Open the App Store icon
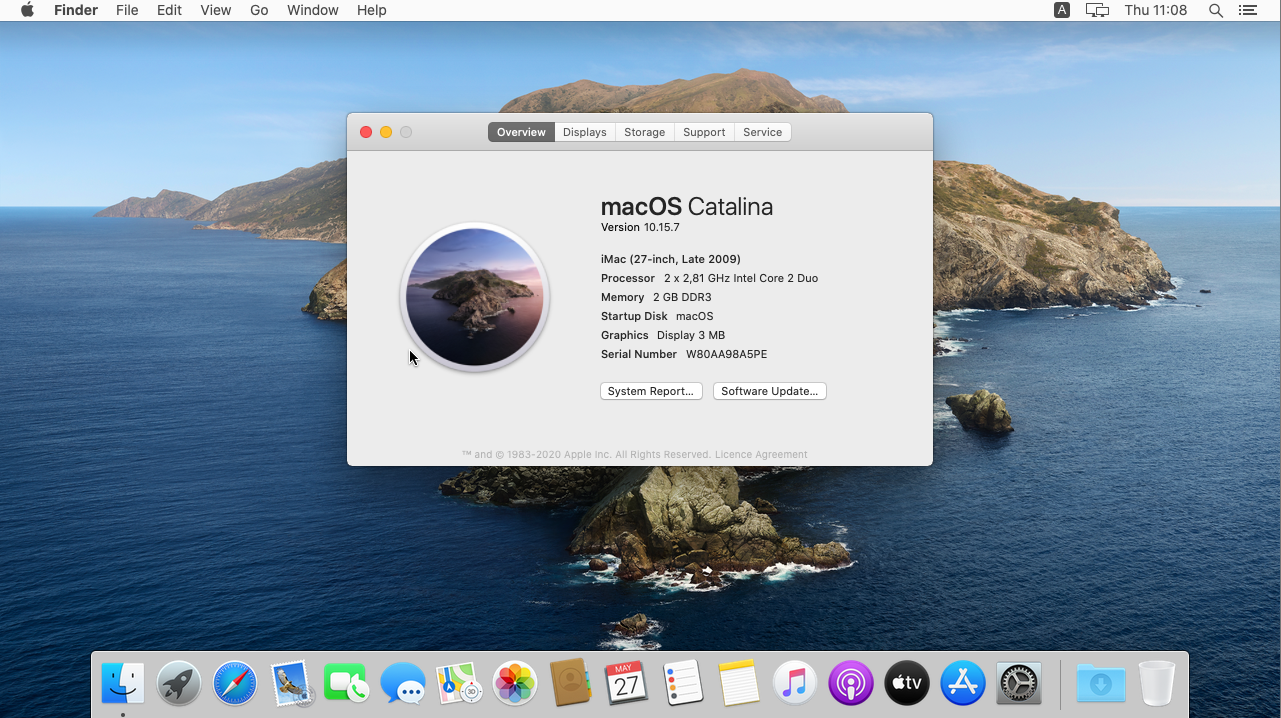 [x=963, y=684]
